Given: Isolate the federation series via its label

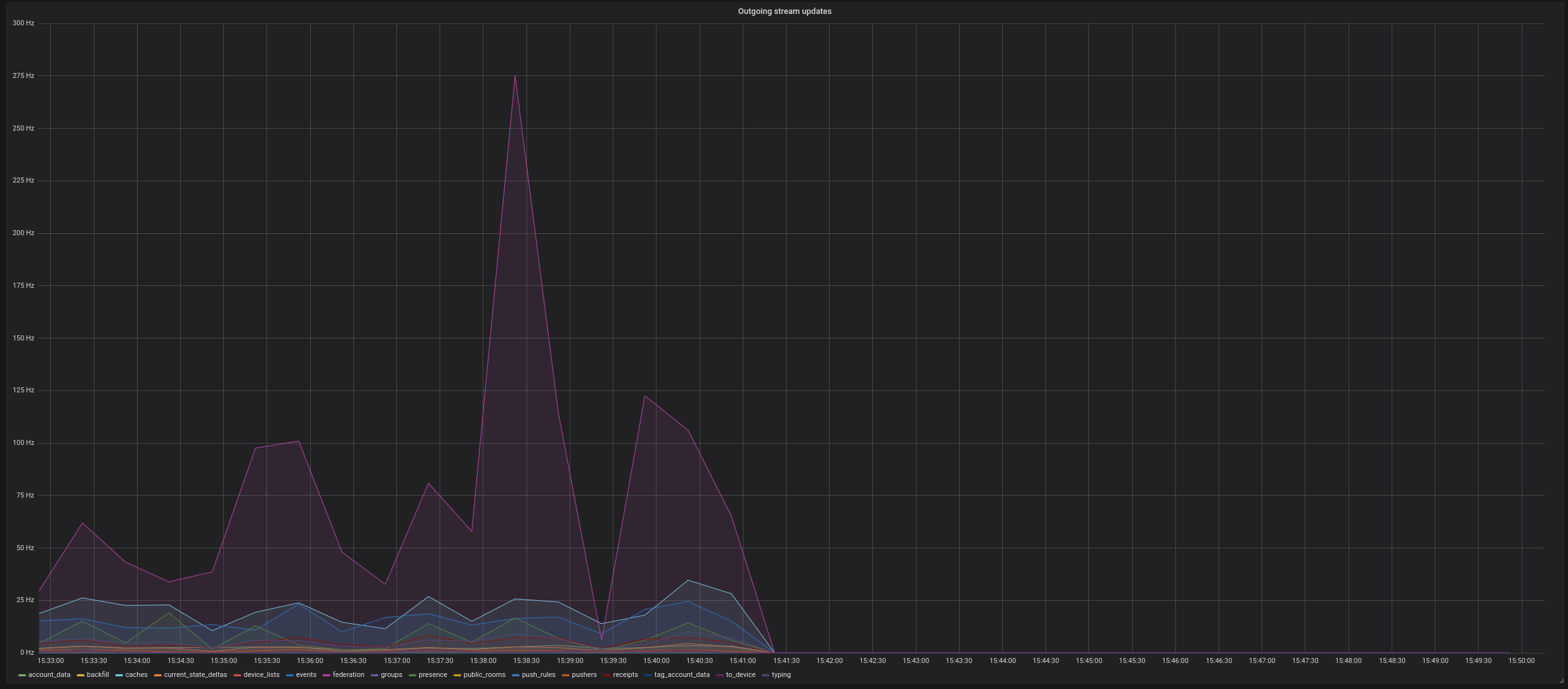Looking at the screenshot, I should tap(348, 675).
